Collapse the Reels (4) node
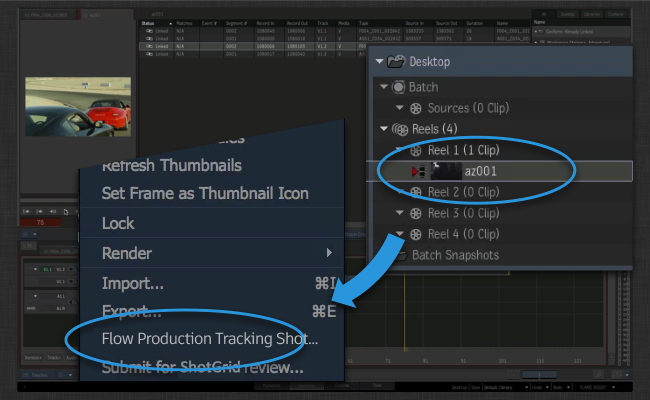The height and width of the screenshot is (400, 650). tap(384, 129)
